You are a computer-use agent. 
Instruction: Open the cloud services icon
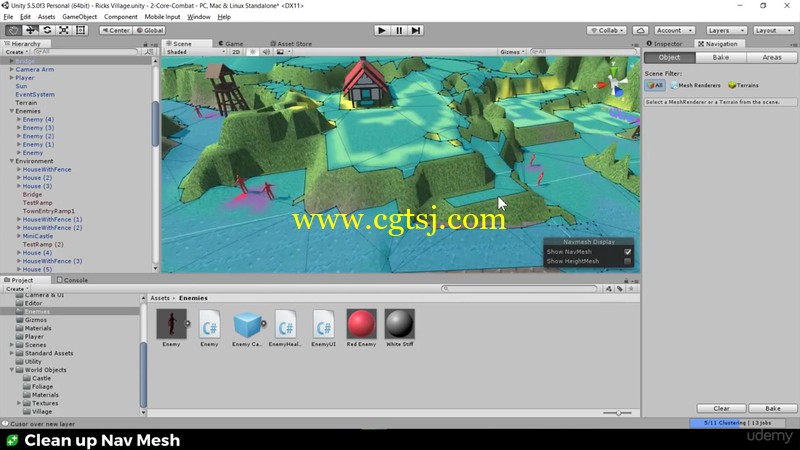coord(640,30)
